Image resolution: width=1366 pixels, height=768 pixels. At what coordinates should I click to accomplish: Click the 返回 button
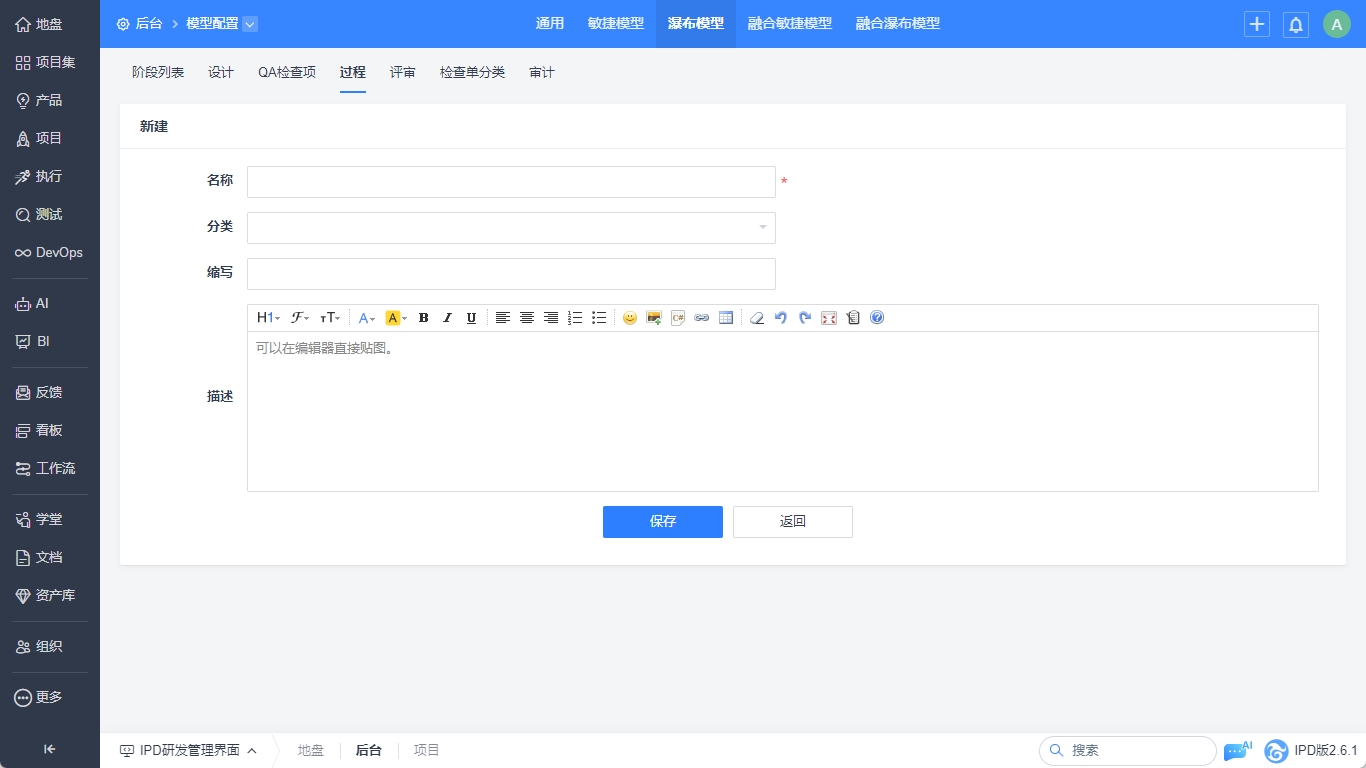pyautogui.click(x=792, y=522)
